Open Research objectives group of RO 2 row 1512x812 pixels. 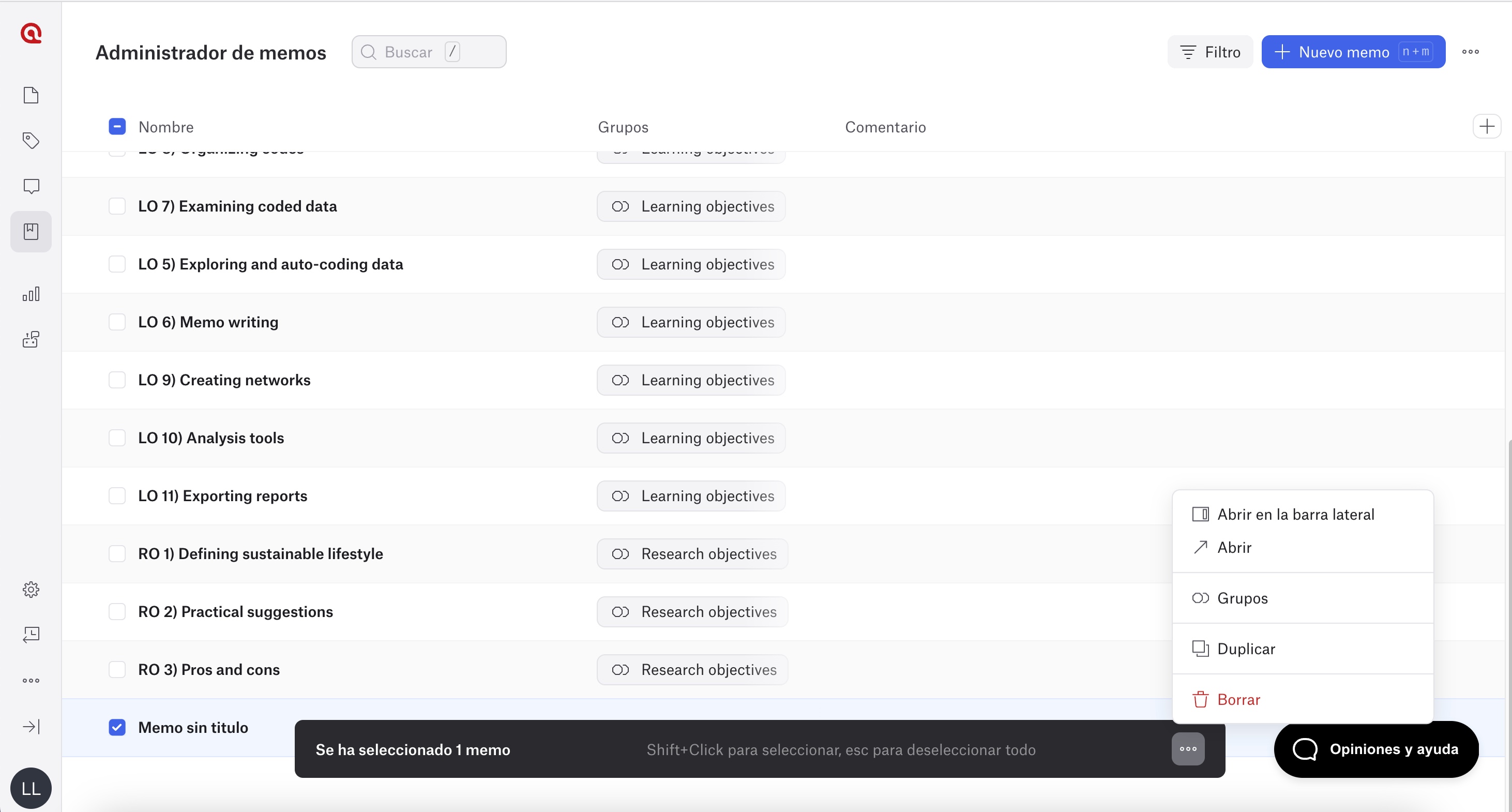692,612
